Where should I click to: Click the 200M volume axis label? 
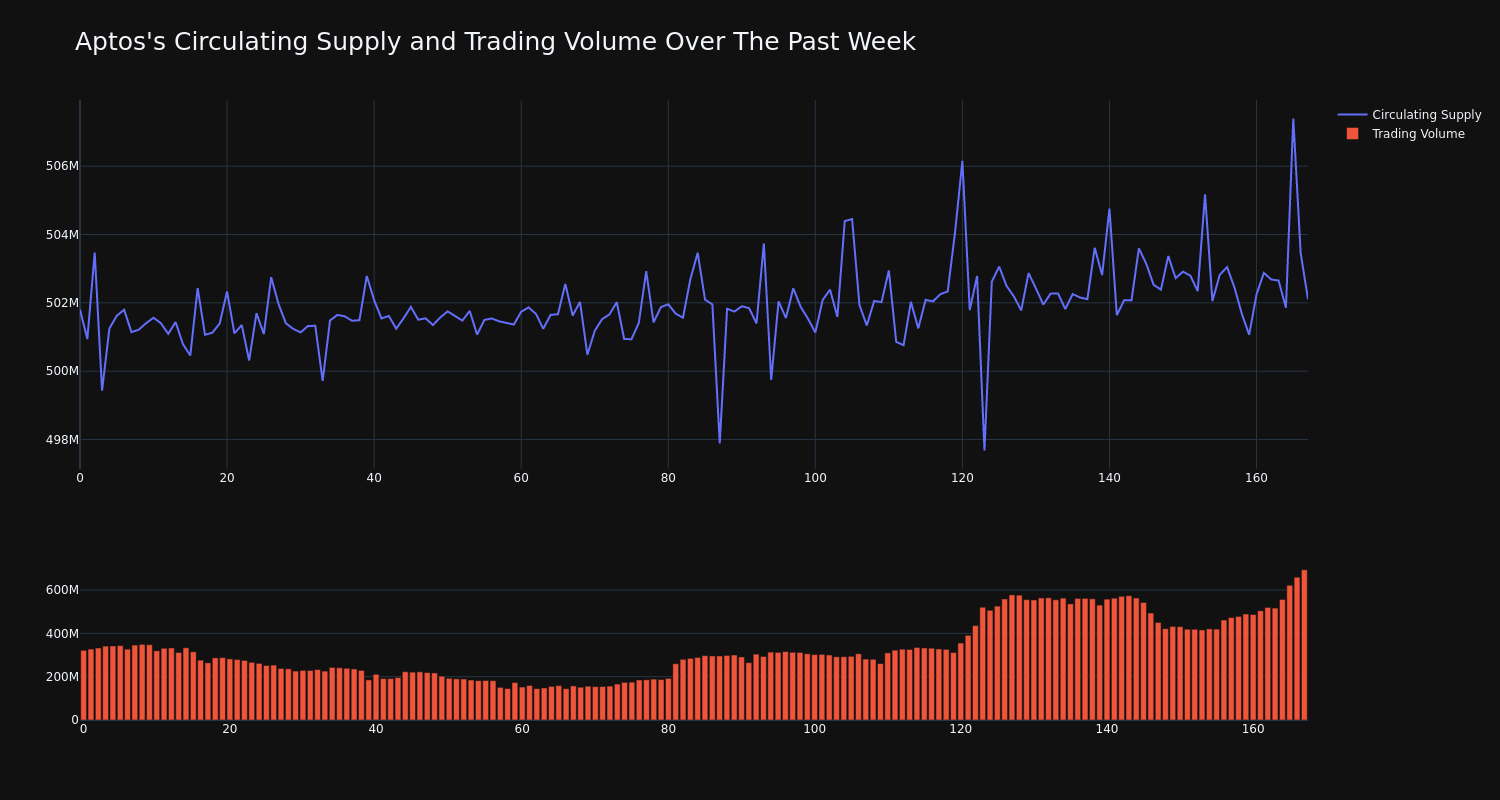coord(62,677)
